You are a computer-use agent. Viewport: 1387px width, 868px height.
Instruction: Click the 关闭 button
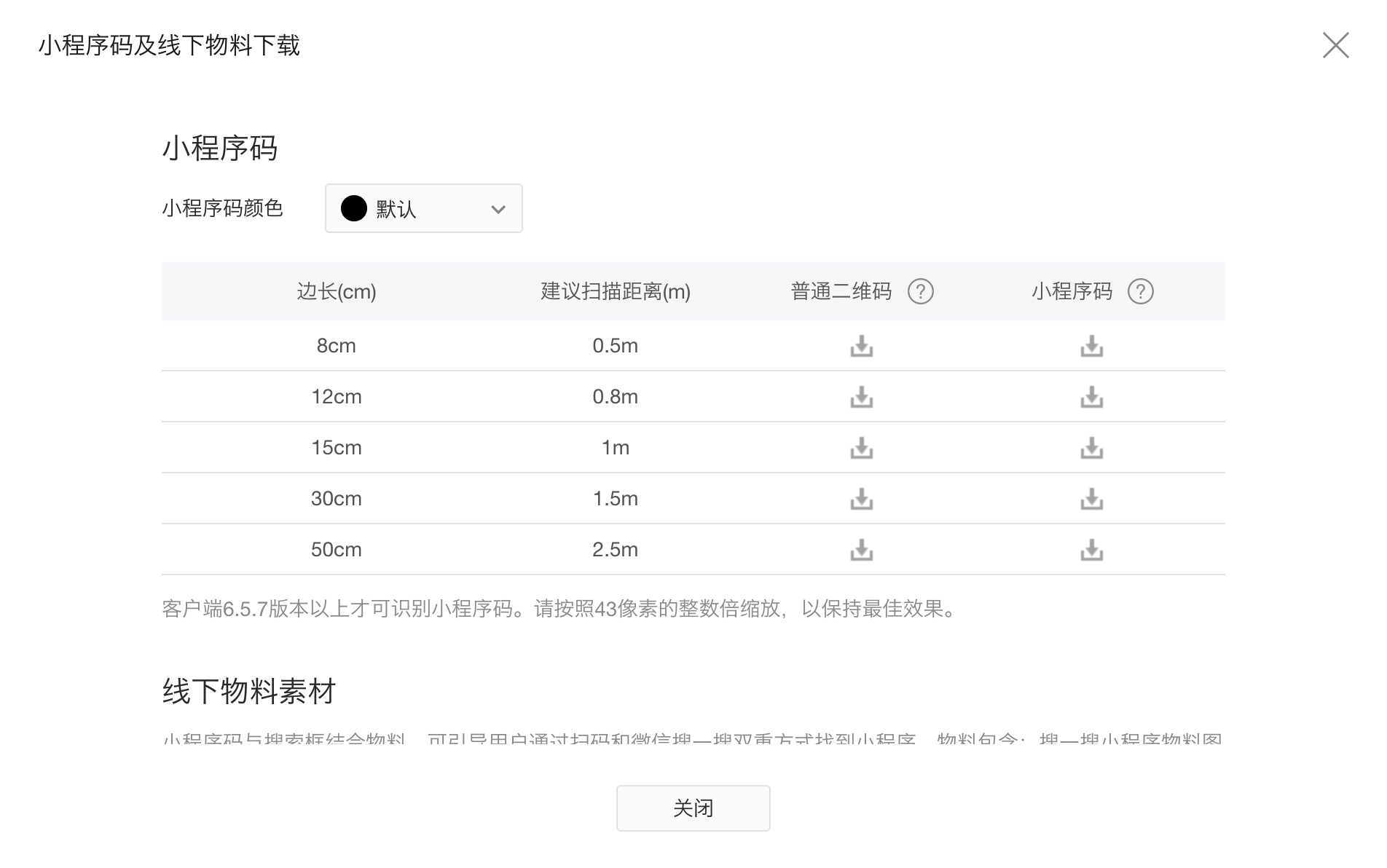(693, 808)
